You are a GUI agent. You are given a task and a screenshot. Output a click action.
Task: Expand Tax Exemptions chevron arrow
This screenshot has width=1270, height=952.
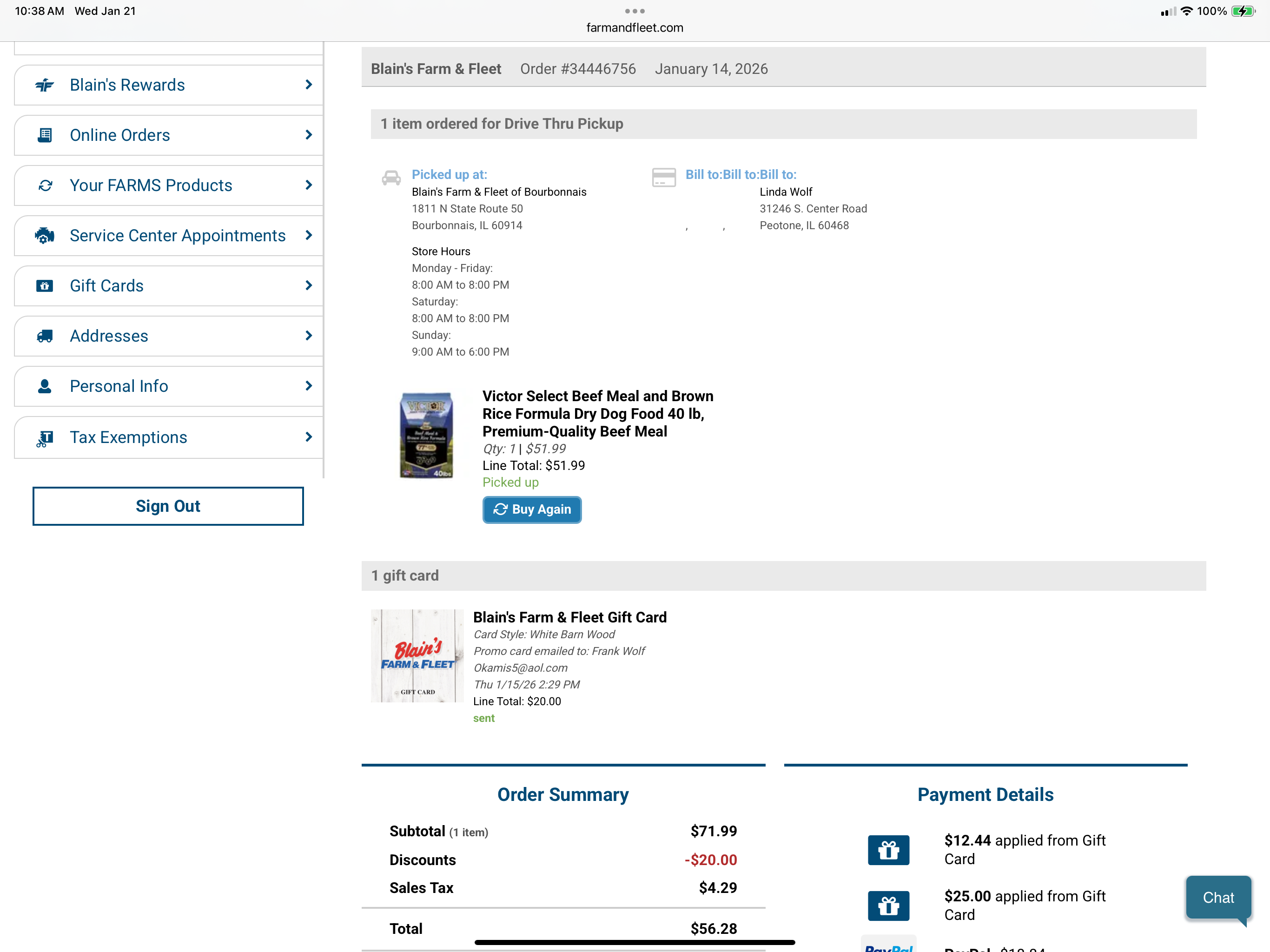308,437
